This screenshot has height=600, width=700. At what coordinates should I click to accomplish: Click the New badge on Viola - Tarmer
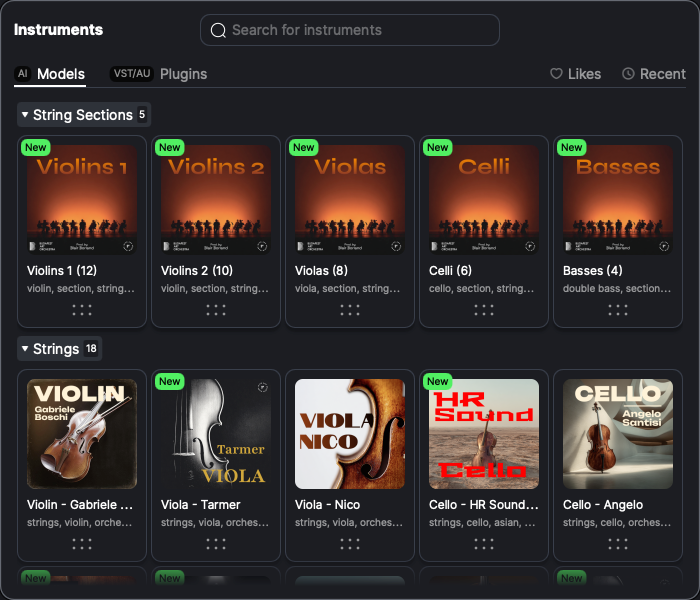[x=170, y=381]
